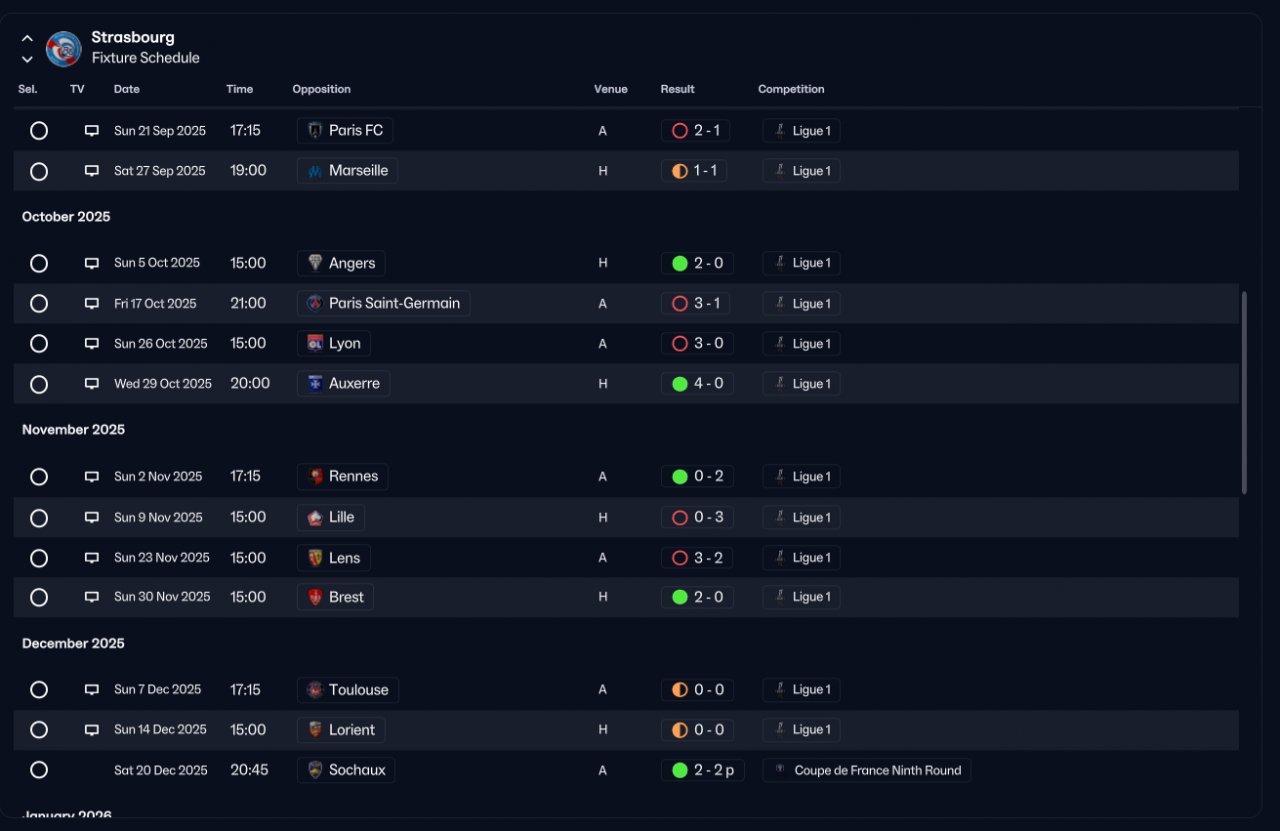Click the Lyon club badge icon
The height and width of the screenshot is (831, 1280).
pos(315,343)
